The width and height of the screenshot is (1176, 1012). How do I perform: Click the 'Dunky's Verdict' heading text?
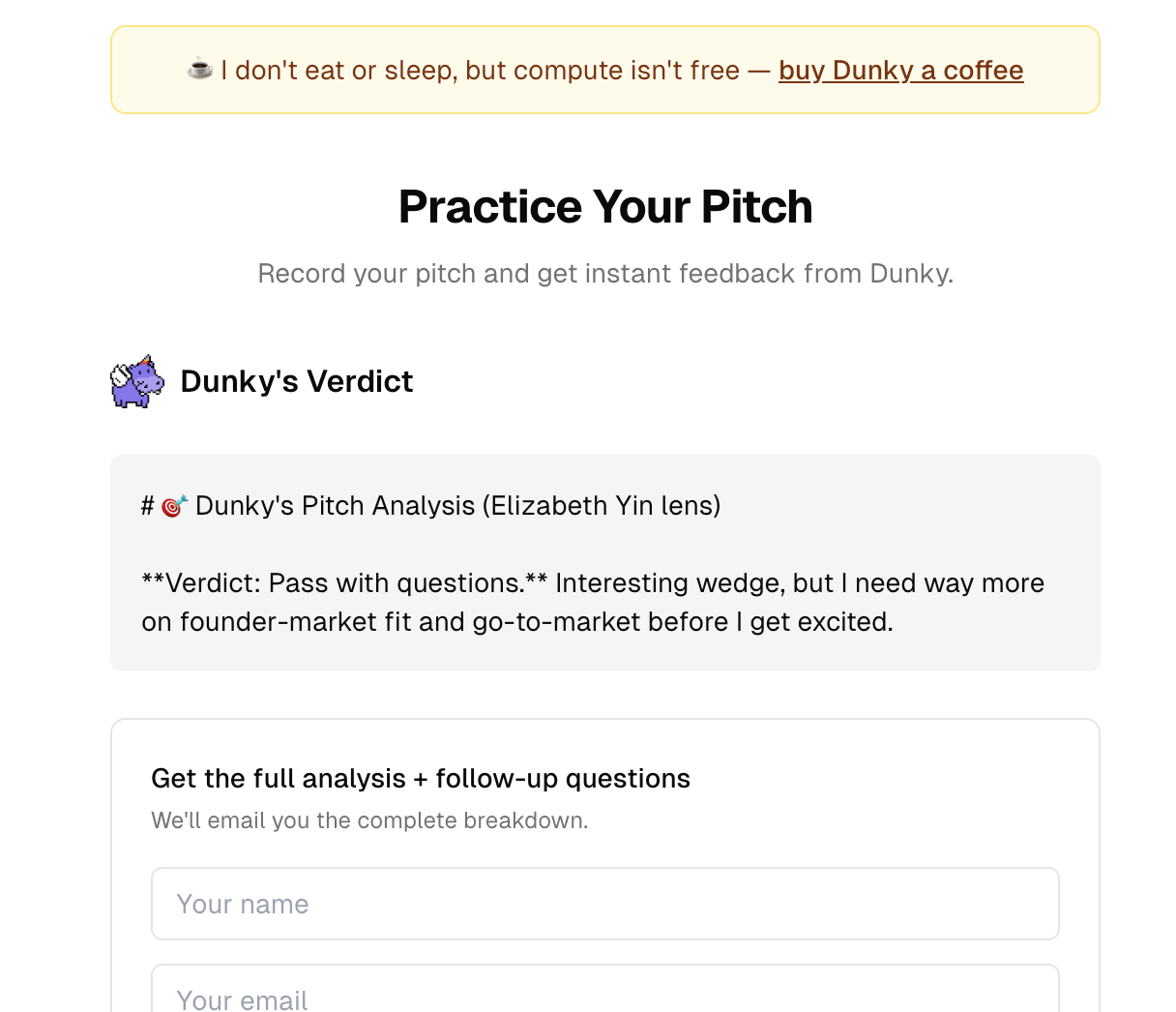[297, 381]
